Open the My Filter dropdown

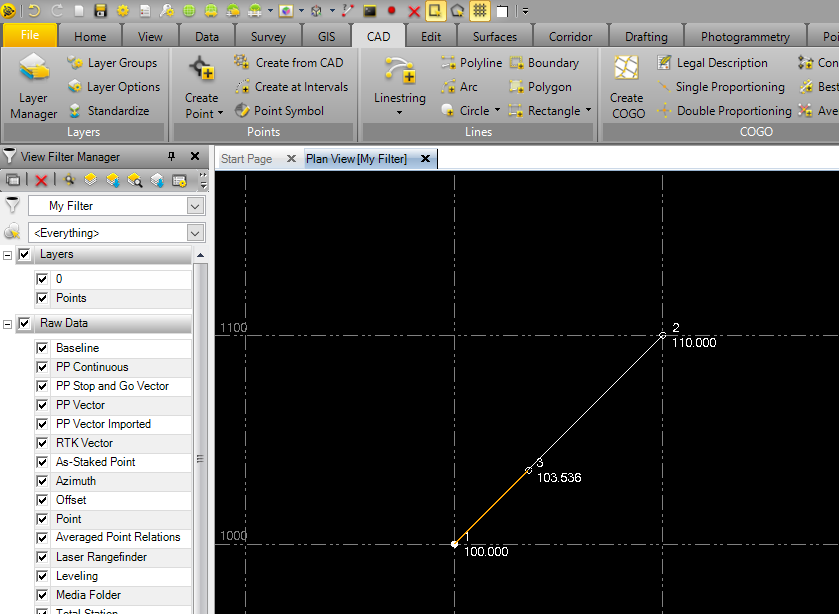pyautogui.click(x=195, y=206)
